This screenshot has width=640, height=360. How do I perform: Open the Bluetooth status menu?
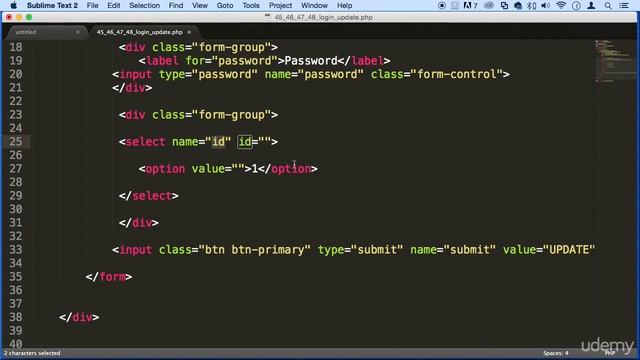click(531, 6)
